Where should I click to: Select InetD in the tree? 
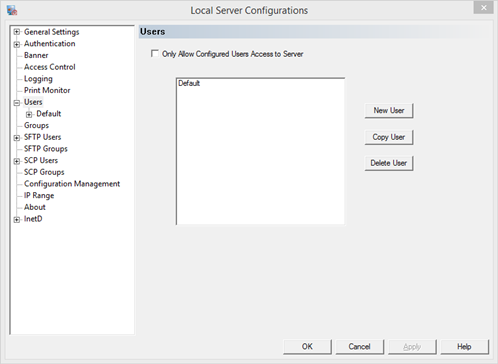point(33,219)
